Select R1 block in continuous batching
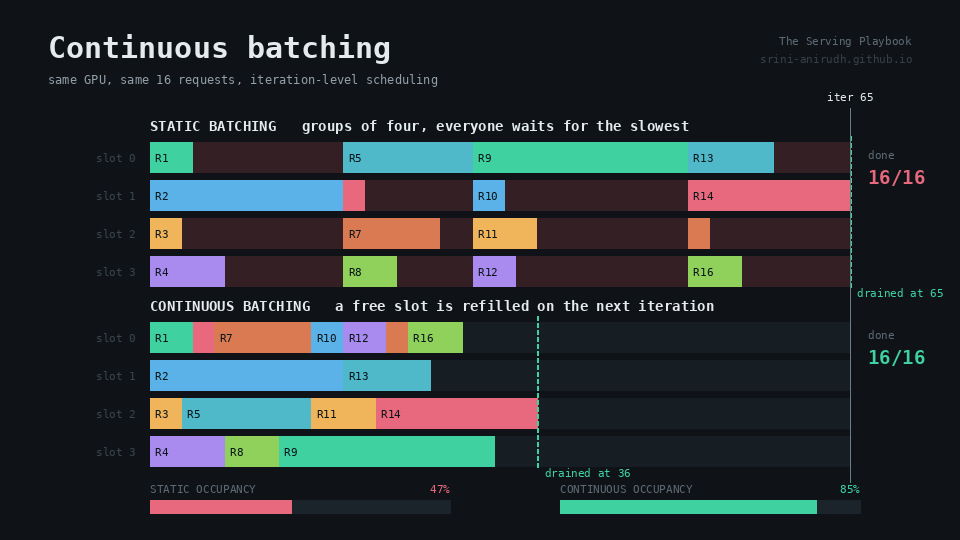Viewport: 960px width, 540px height. (171, 337)
